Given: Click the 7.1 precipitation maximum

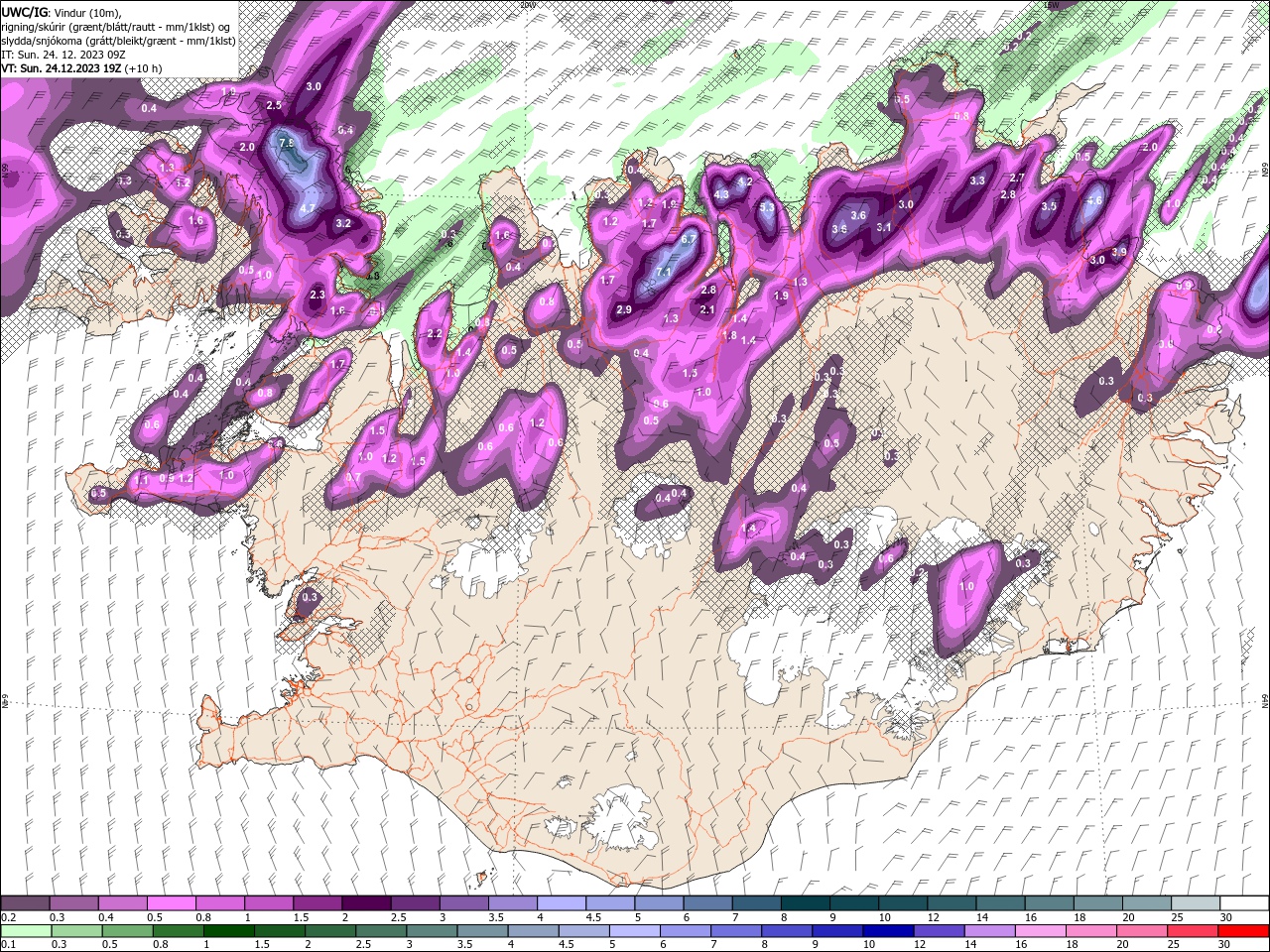Looking at the screenshot, I should click(665, 272).
